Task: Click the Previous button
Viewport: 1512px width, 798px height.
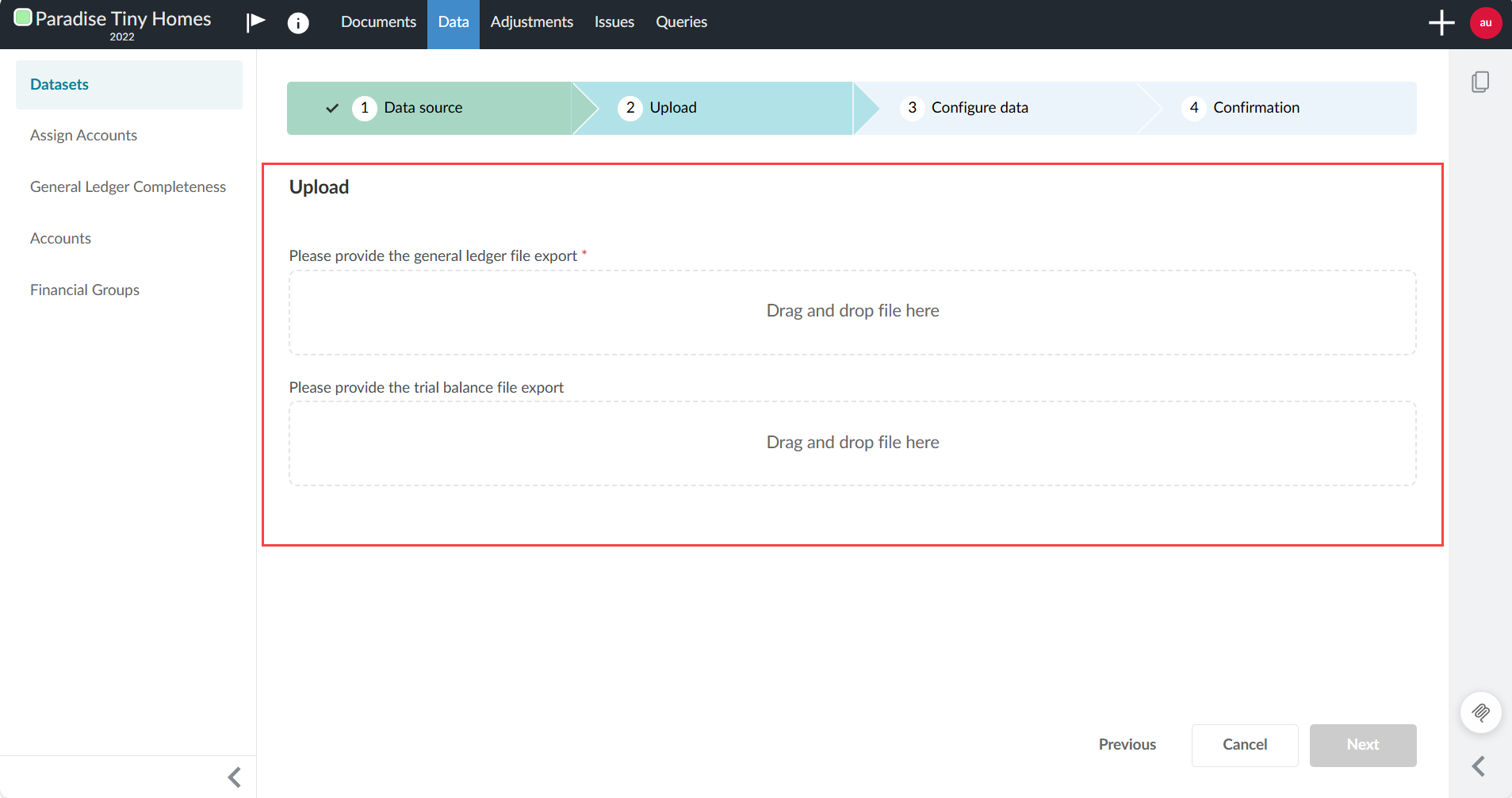Action: coord(1127,745)
